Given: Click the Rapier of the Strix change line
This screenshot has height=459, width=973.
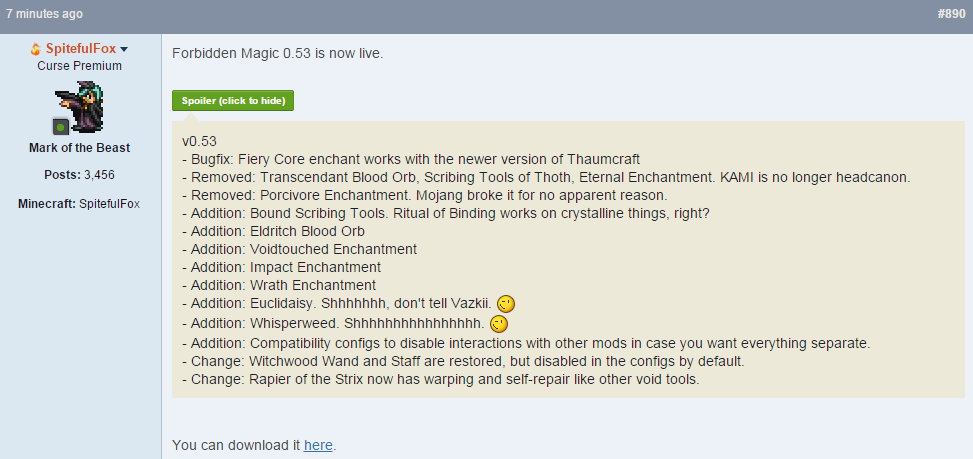Looking at the screenshot, I should coord(441,379).
